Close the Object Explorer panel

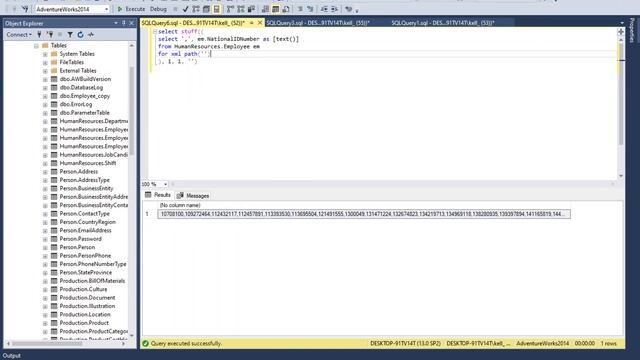click(131, 23)
